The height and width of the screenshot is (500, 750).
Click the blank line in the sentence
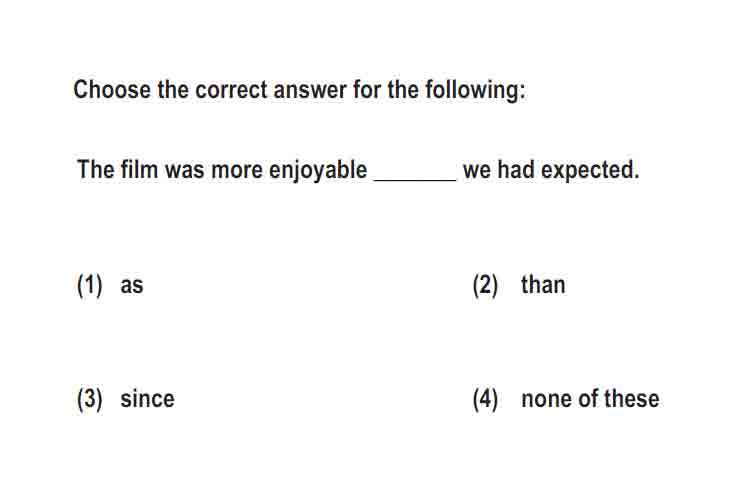pyautogui.click(x=415, y=179)
